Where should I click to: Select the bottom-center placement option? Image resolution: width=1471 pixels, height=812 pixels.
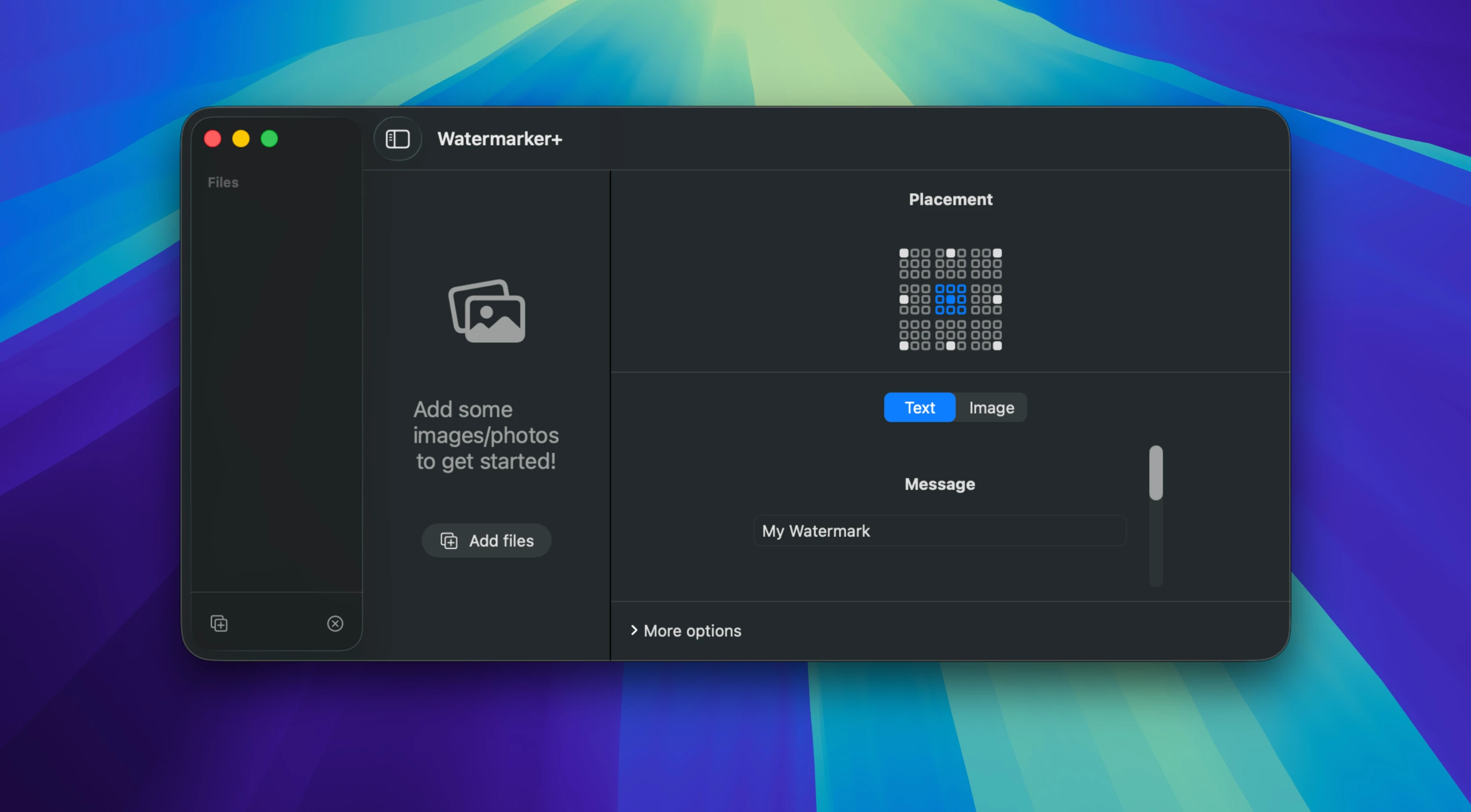[950, 335]
